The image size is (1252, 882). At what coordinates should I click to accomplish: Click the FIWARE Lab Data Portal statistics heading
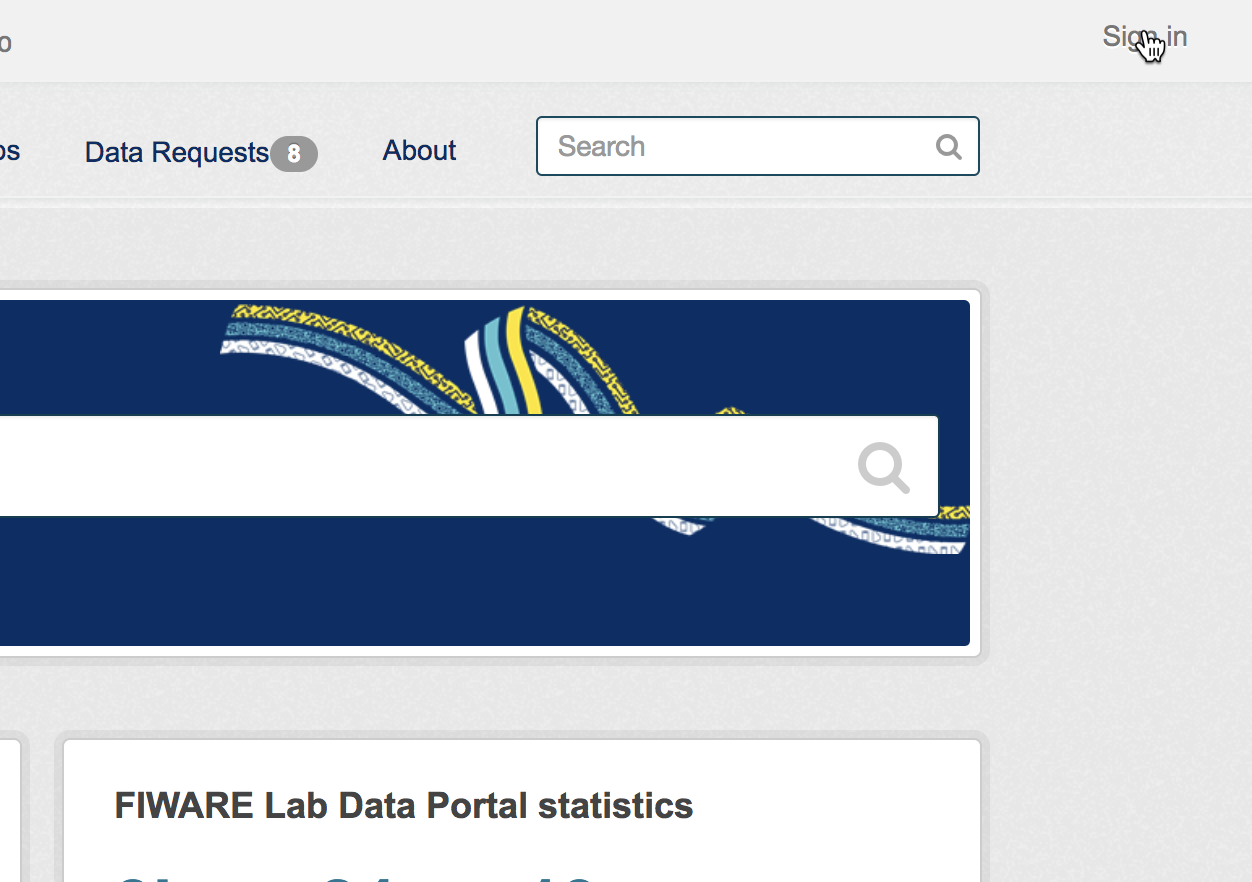pos(404,805)
